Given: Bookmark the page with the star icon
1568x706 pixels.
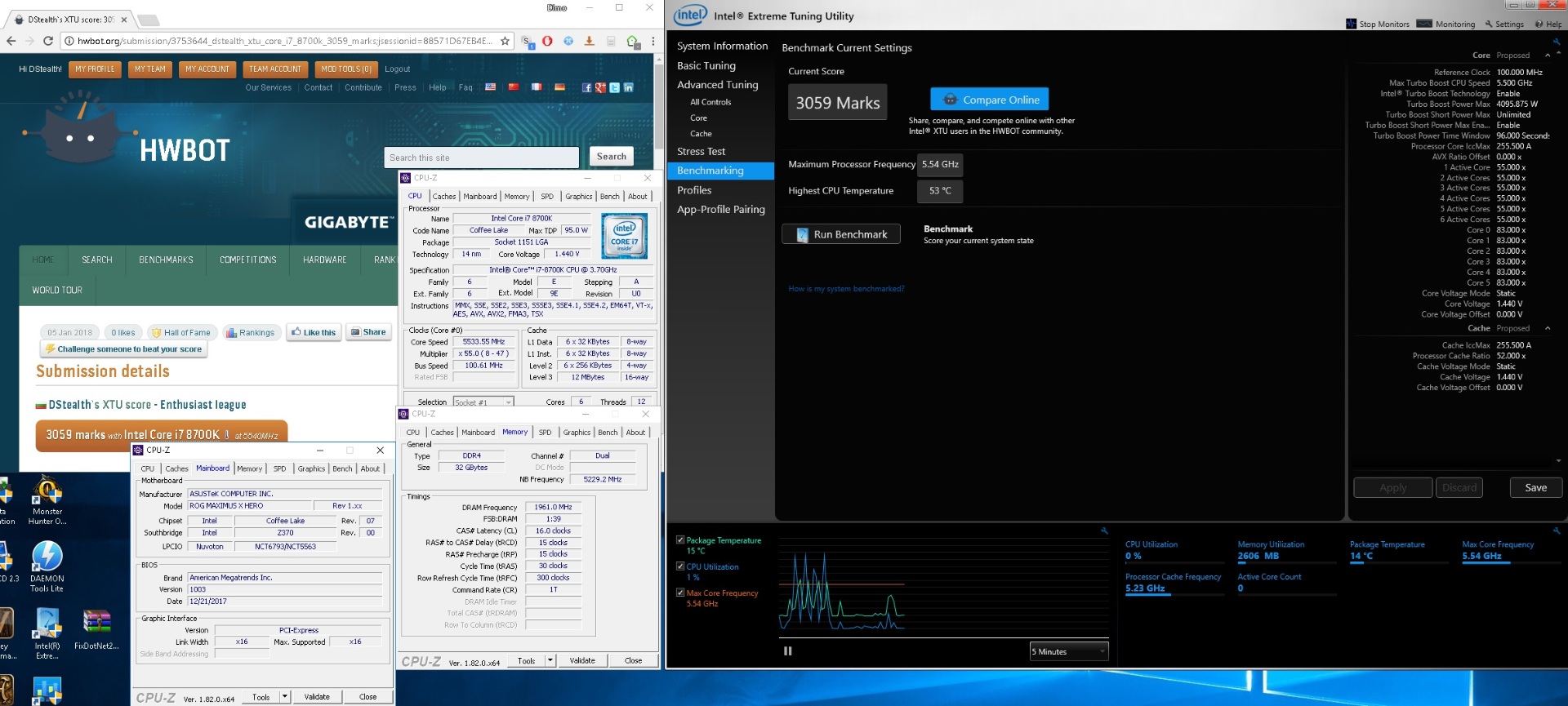Looking at the screenshot, I should point(505,41).
